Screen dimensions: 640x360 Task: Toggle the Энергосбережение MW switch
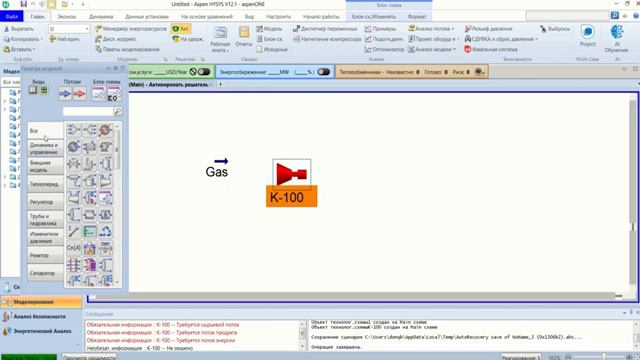click(x=323, y=72)
